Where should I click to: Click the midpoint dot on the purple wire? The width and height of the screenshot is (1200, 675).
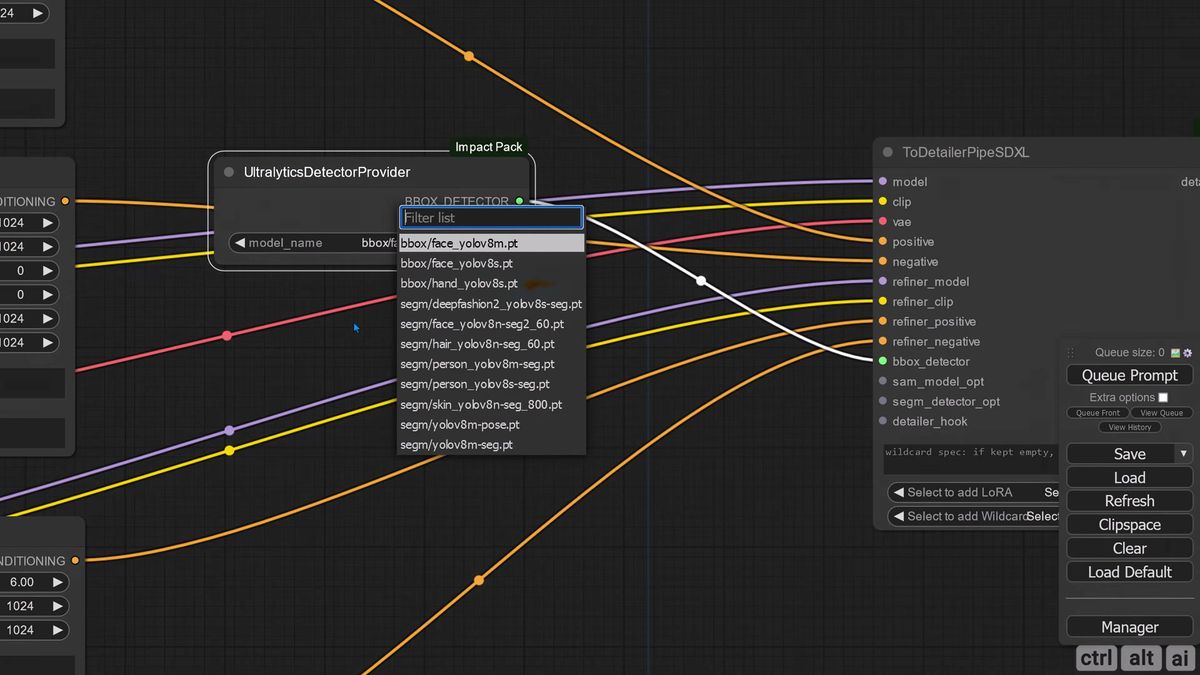pyautogui.click(x=229, y=430)
